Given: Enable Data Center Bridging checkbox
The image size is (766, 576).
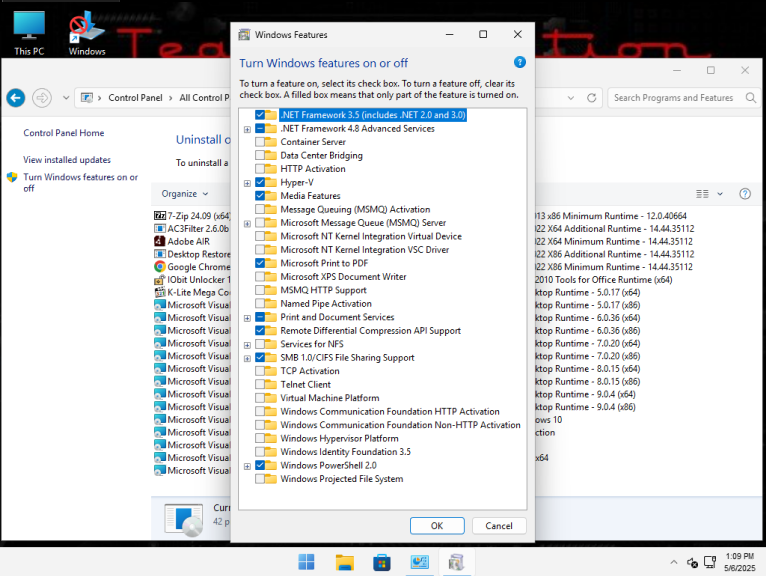Looking at the screenshot, I should coord(260,155).
